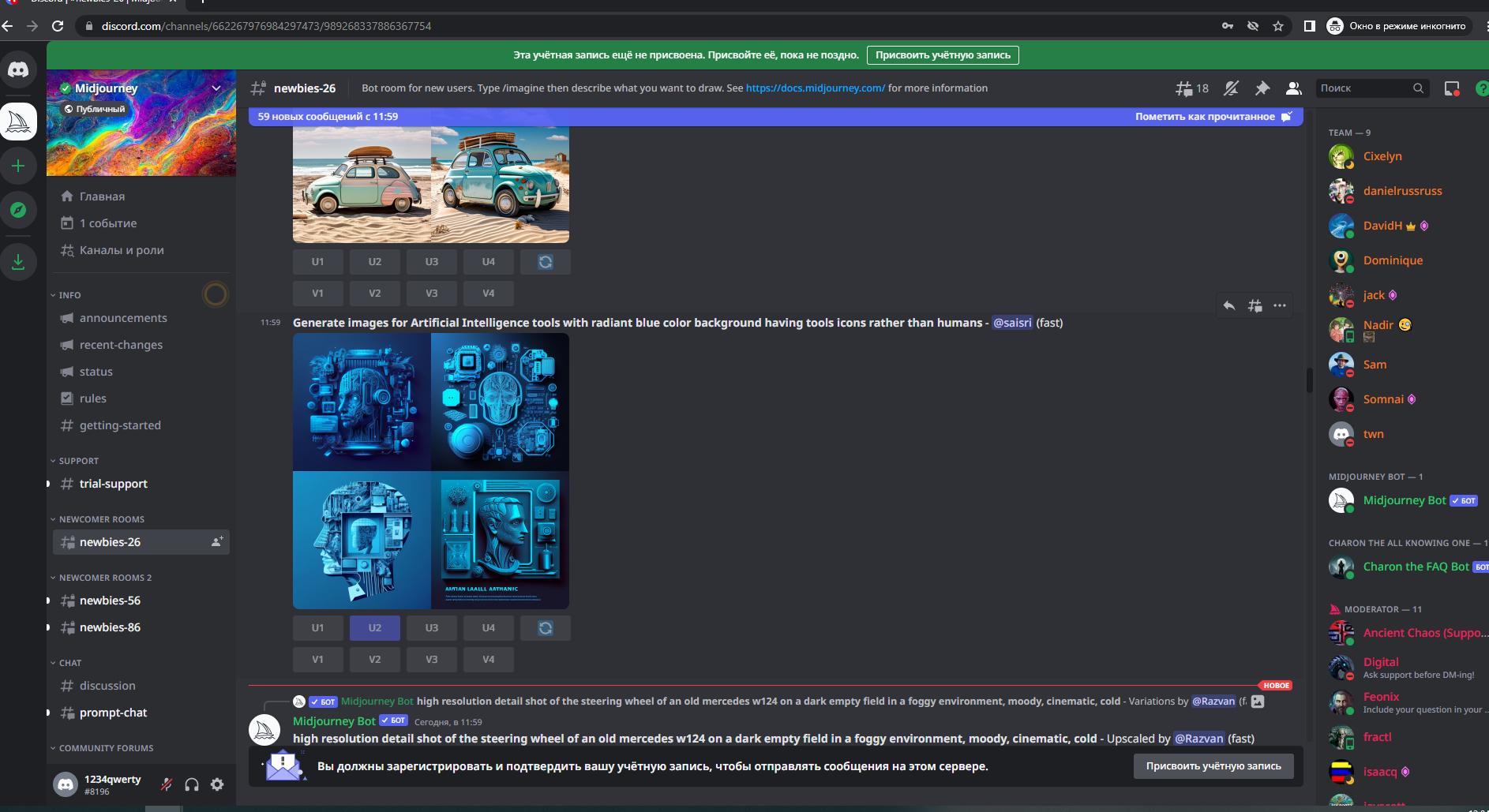Viewport: 1489px width, 812px height.
Task: Open notification settings bell icon
Action: [x=1231, y=88]
